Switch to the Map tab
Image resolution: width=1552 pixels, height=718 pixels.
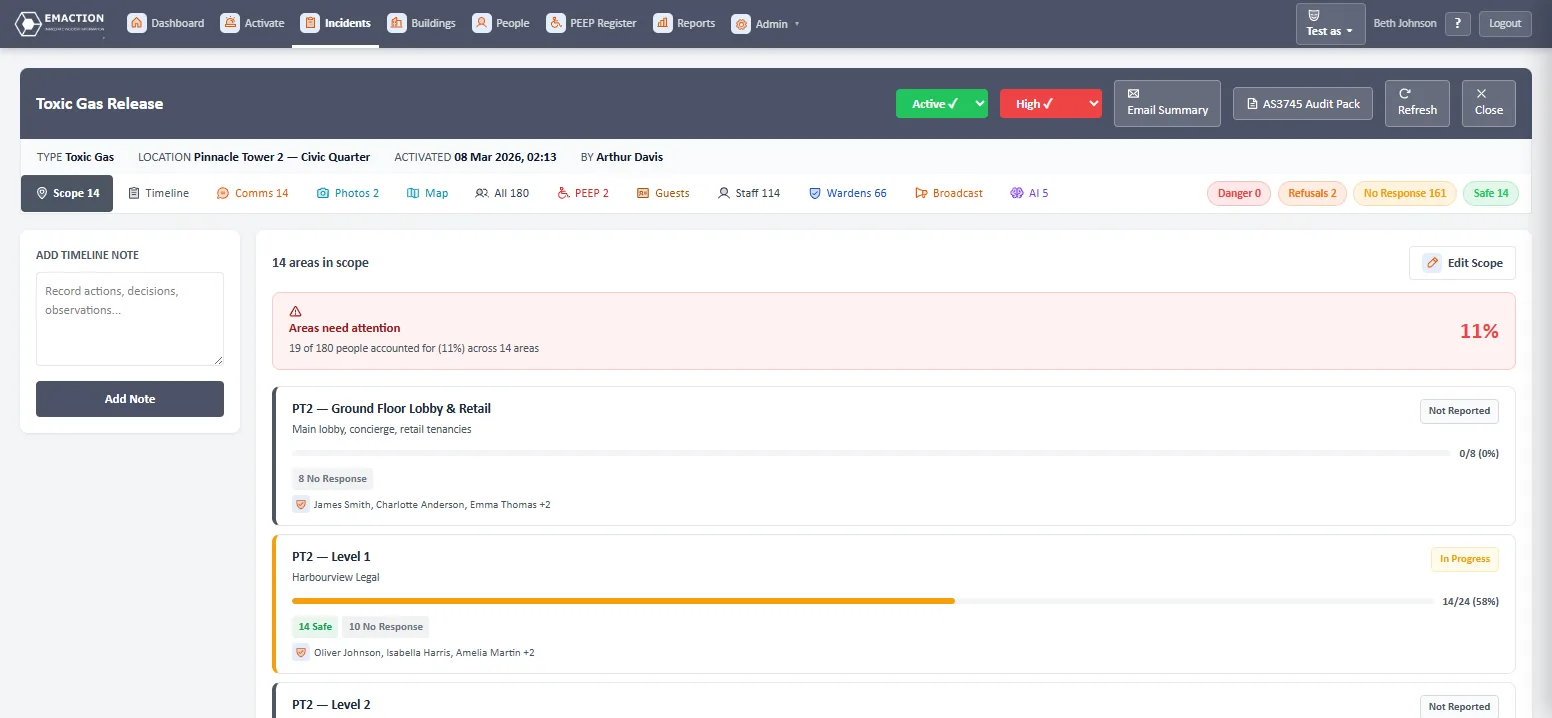click(427, 193)
